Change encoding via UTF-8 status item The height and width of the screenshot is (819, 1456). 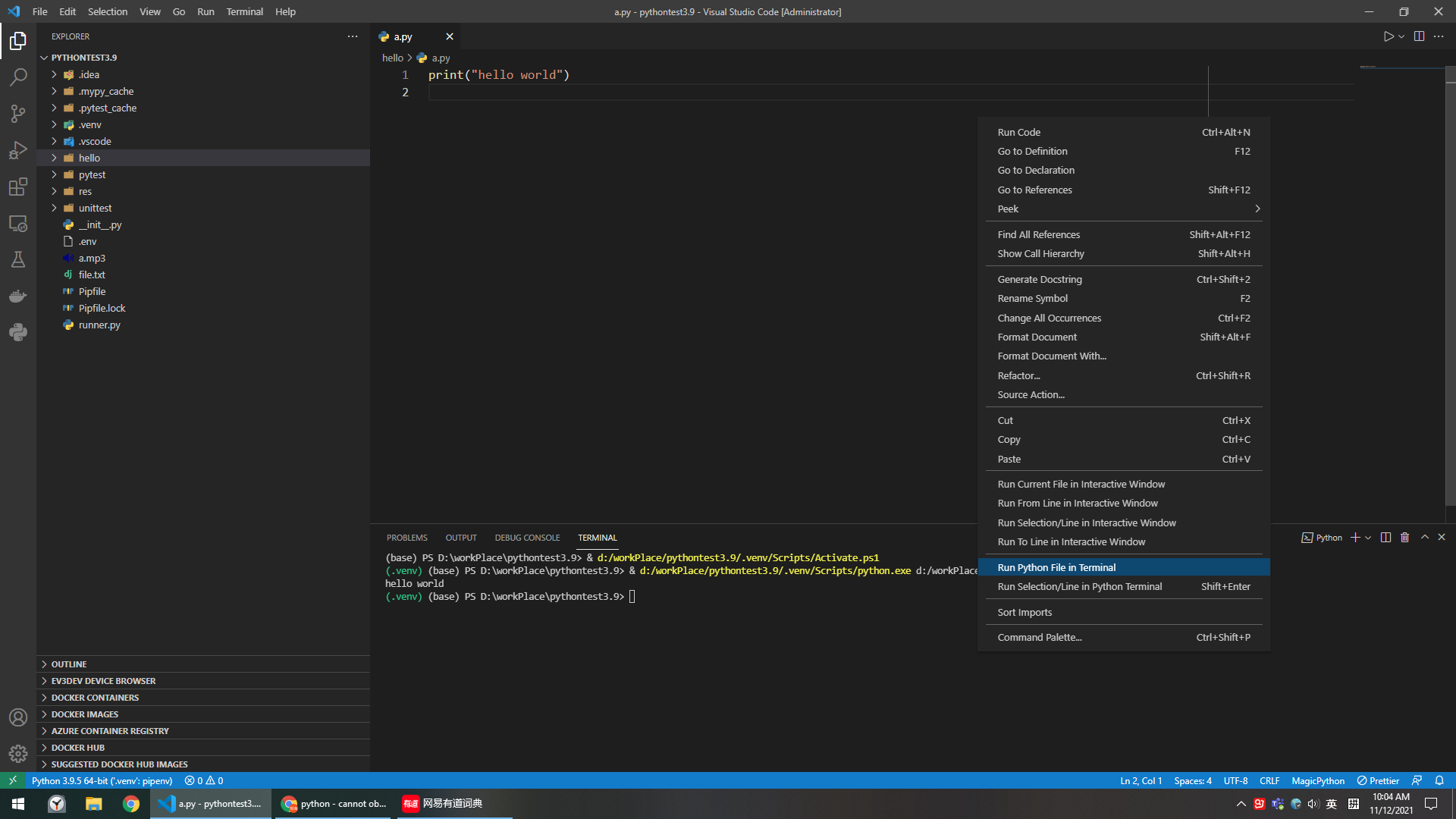[1235, 780]
